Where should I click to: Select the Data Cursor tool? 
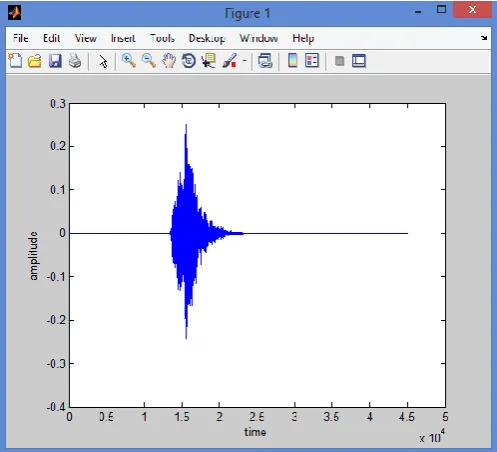click(209, 61)
